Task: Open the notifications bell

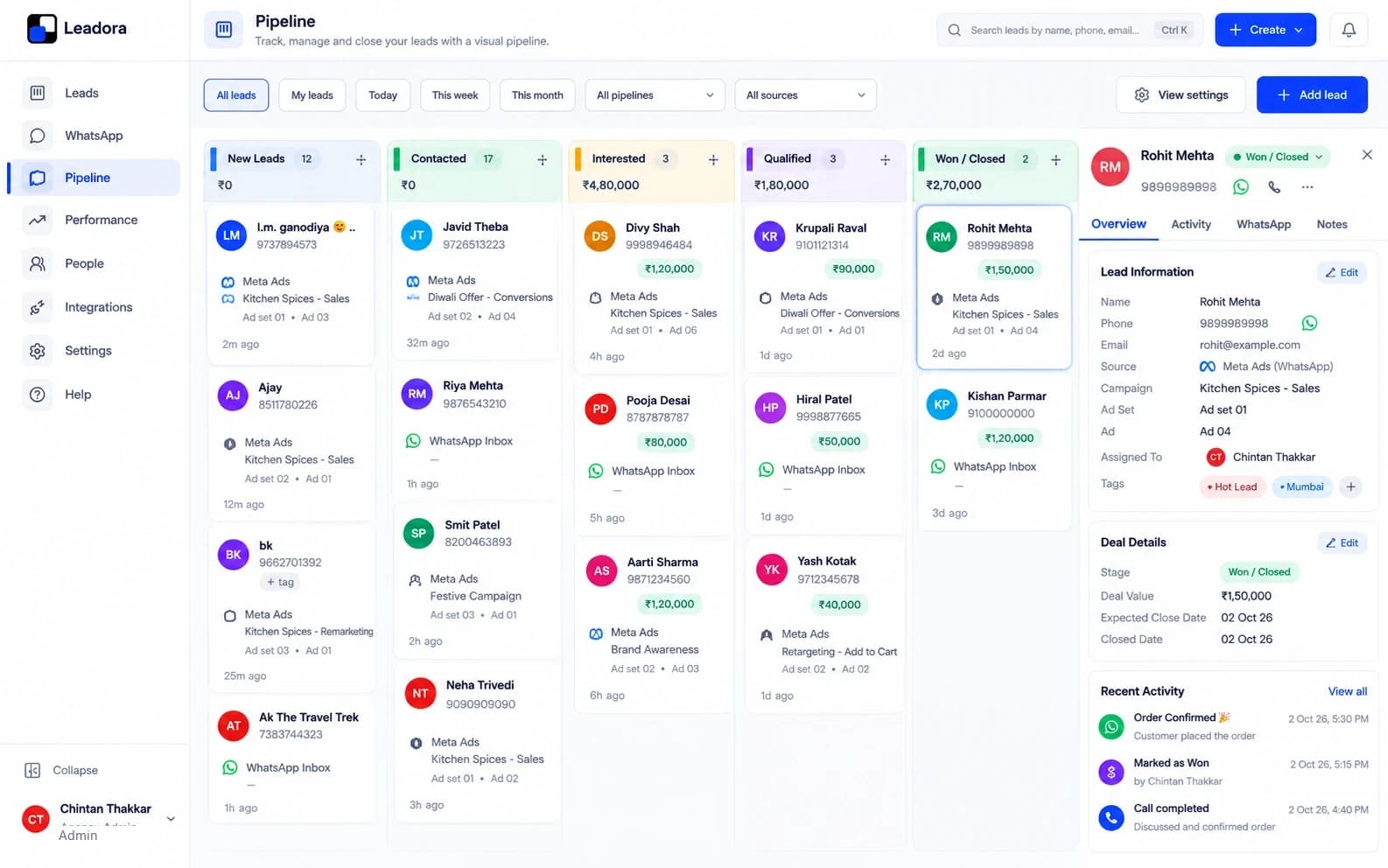Action: (1349, 30)
